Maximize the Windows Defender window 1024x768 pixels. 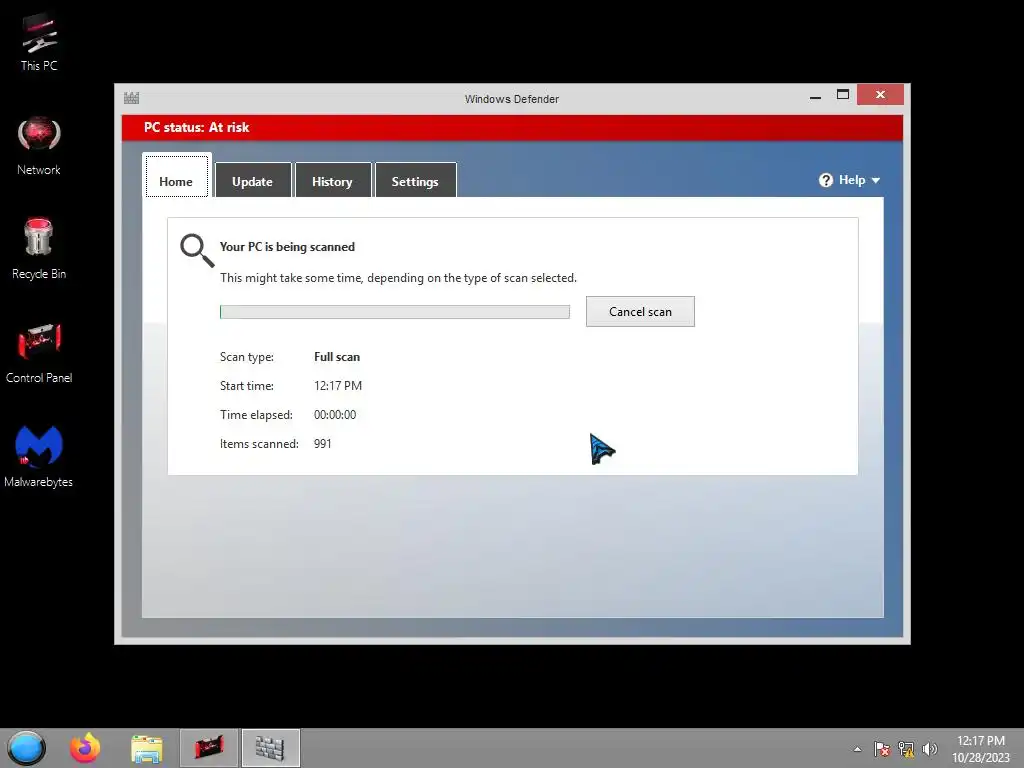843,95
